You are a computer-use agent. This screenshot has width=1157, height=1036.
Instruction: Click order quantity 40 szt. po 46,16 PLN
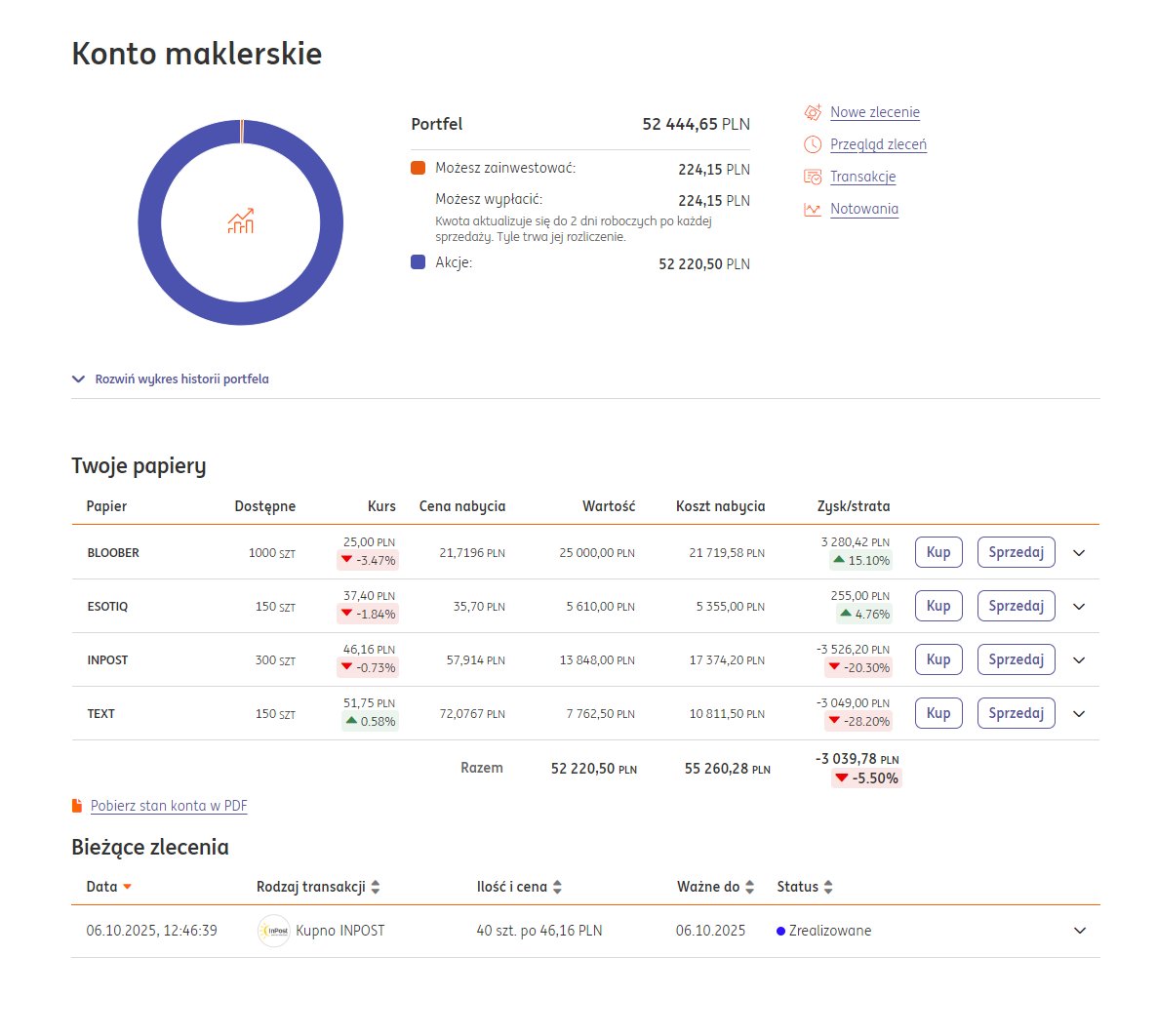[x=539, y=931]
